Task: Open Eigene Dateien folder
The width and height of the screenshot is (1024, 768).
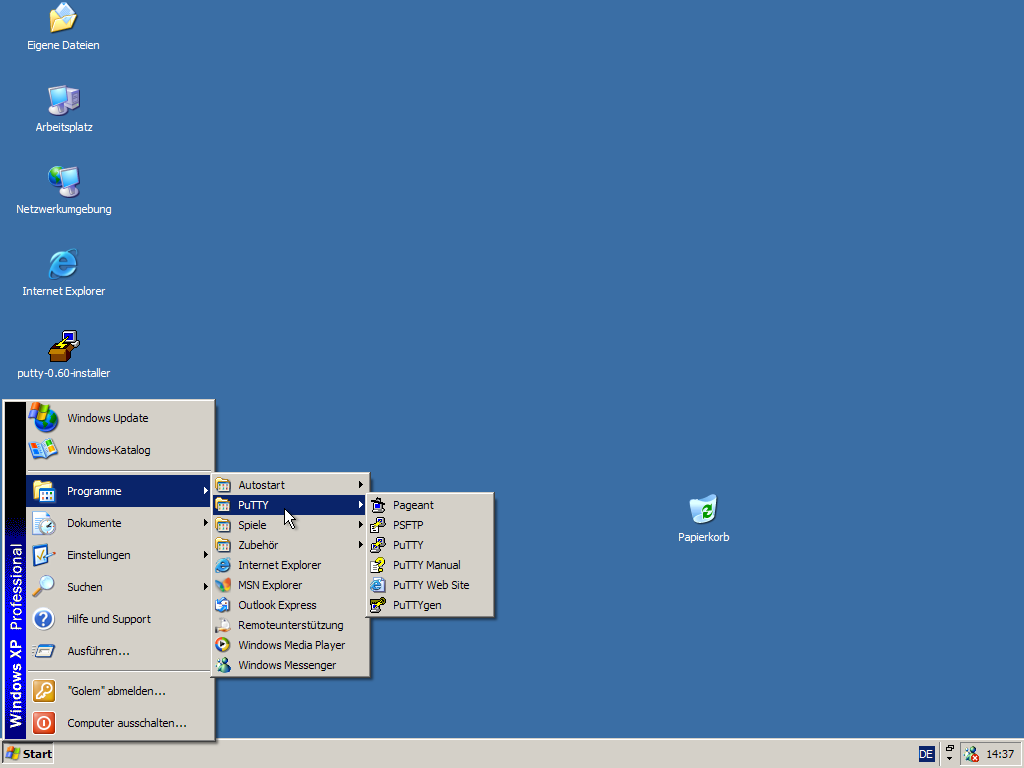Action: 62,22
